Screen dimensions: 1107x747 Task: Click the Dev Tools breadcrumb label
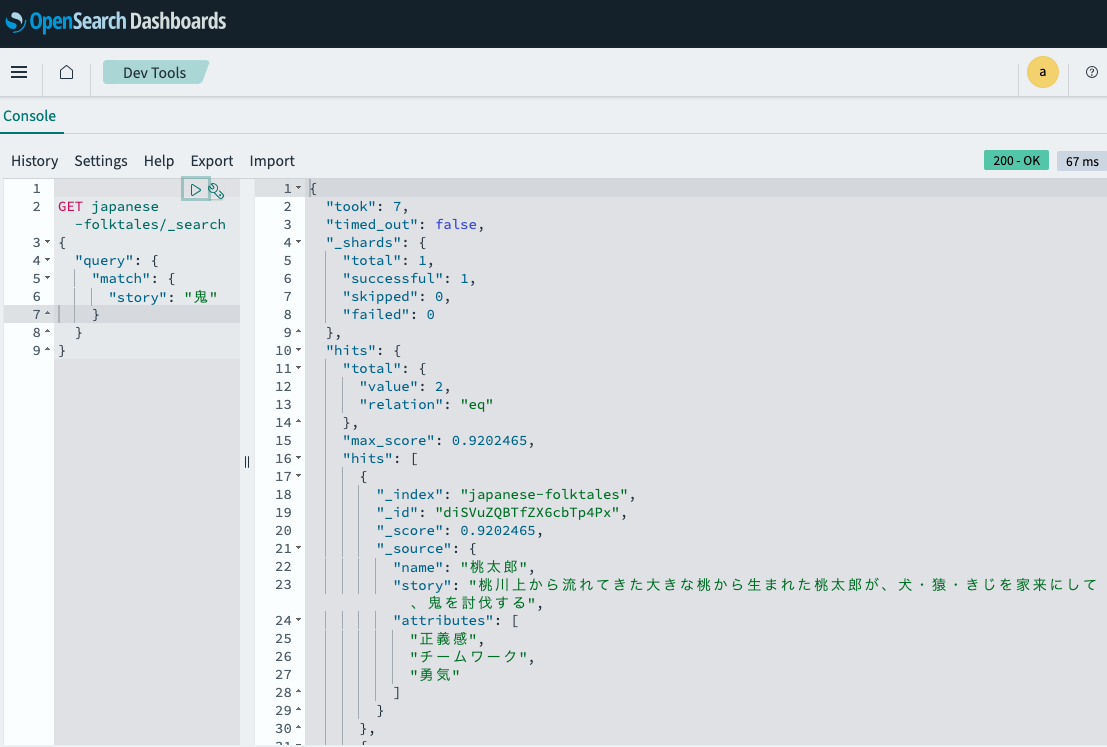click(x=153, y=71)
